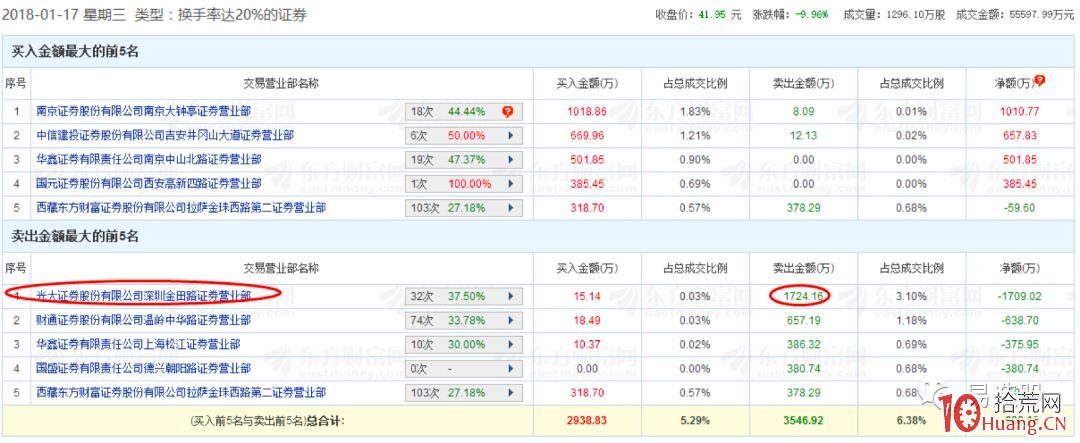The width and height of the screenshot is (1080, 443).
Task: Select buy amount 669.96
Action: pyautogui.click(x=587, y=136)
